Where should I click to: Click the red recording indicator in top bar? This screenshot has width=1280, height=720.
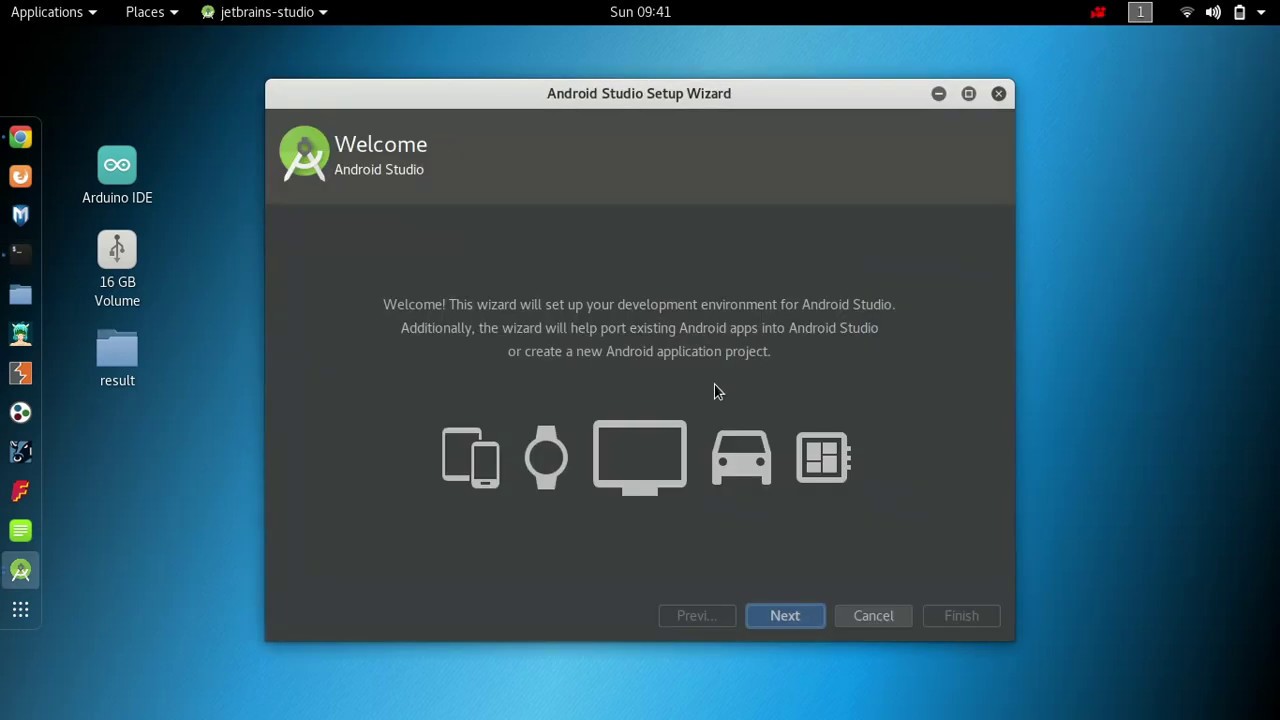[x=1098, y=12]
